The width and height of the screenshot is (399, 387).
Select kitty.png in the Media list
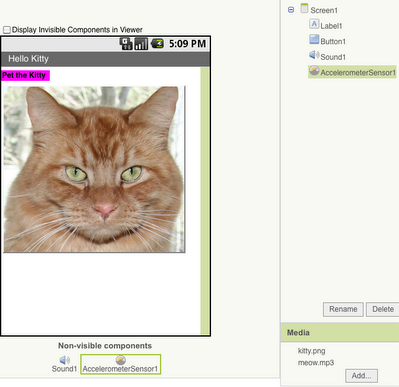[x=311, y=351]
